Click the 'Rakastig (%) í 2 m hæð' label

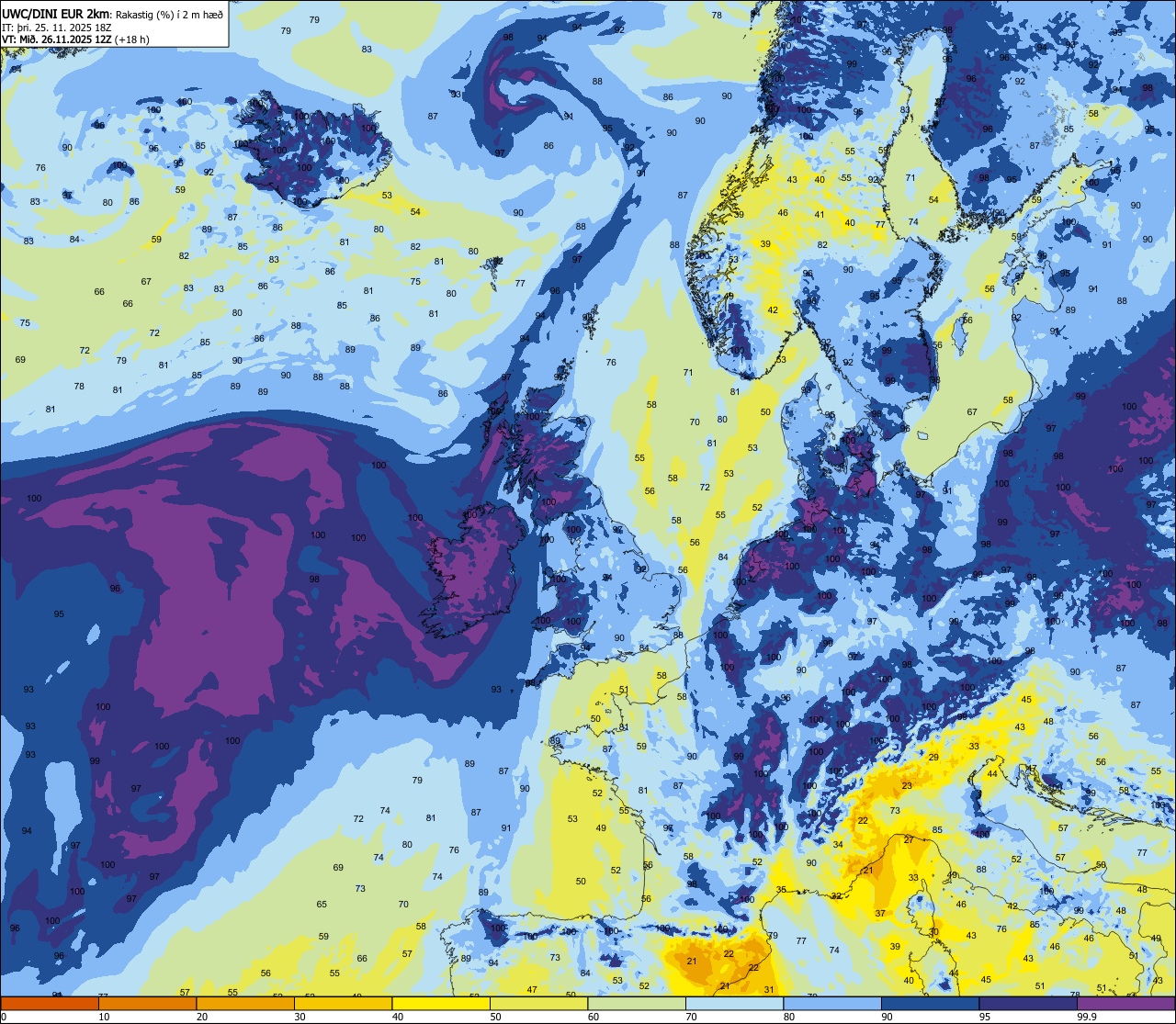[169, 14]
